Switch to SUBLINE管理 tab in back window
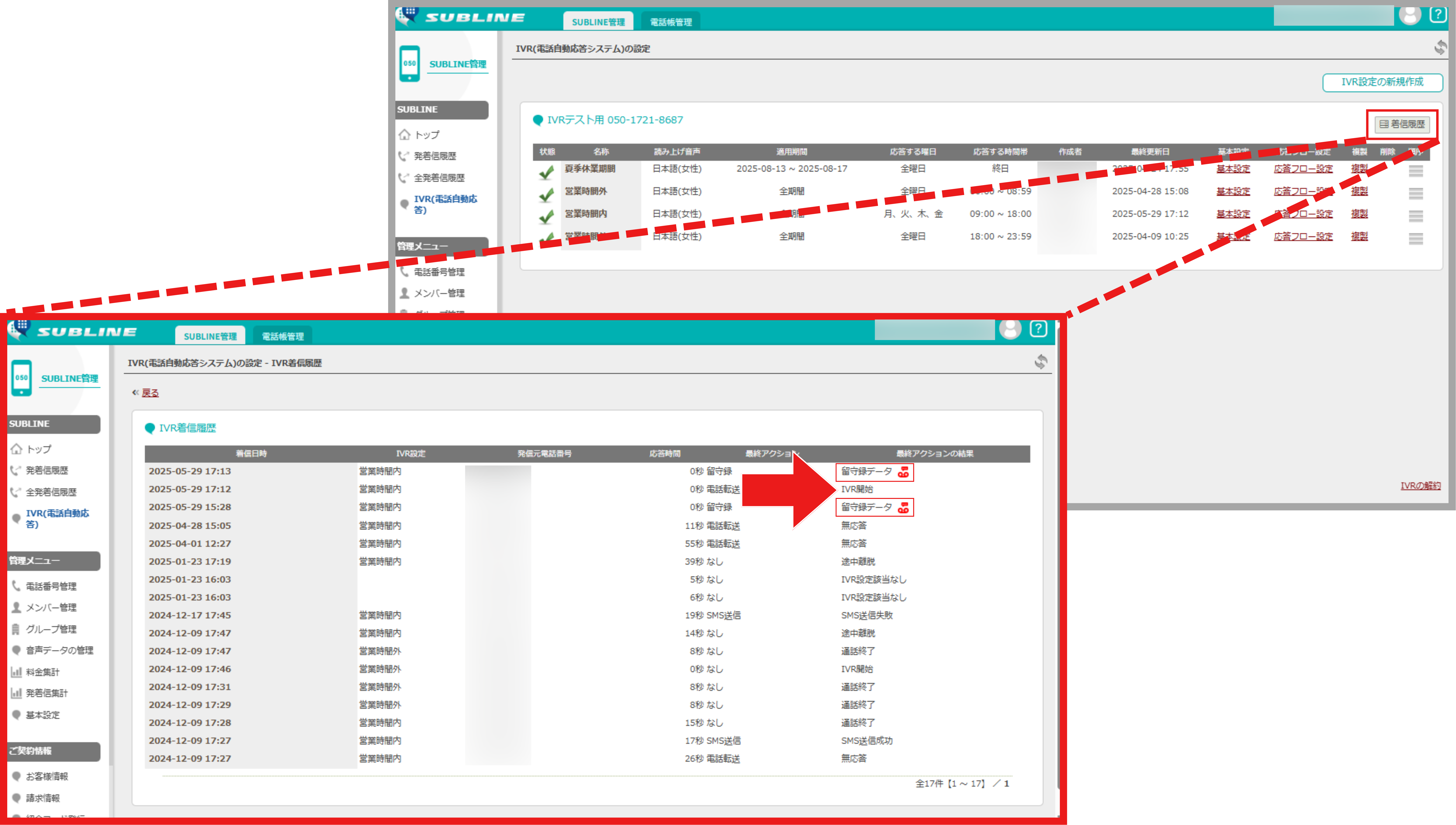This screenshot has width=1456, height=825. [598, 21]
